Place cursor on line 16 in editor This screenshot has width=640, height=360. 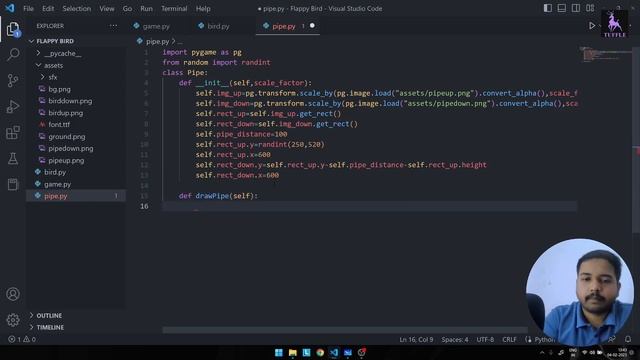[x=369, y=206]
